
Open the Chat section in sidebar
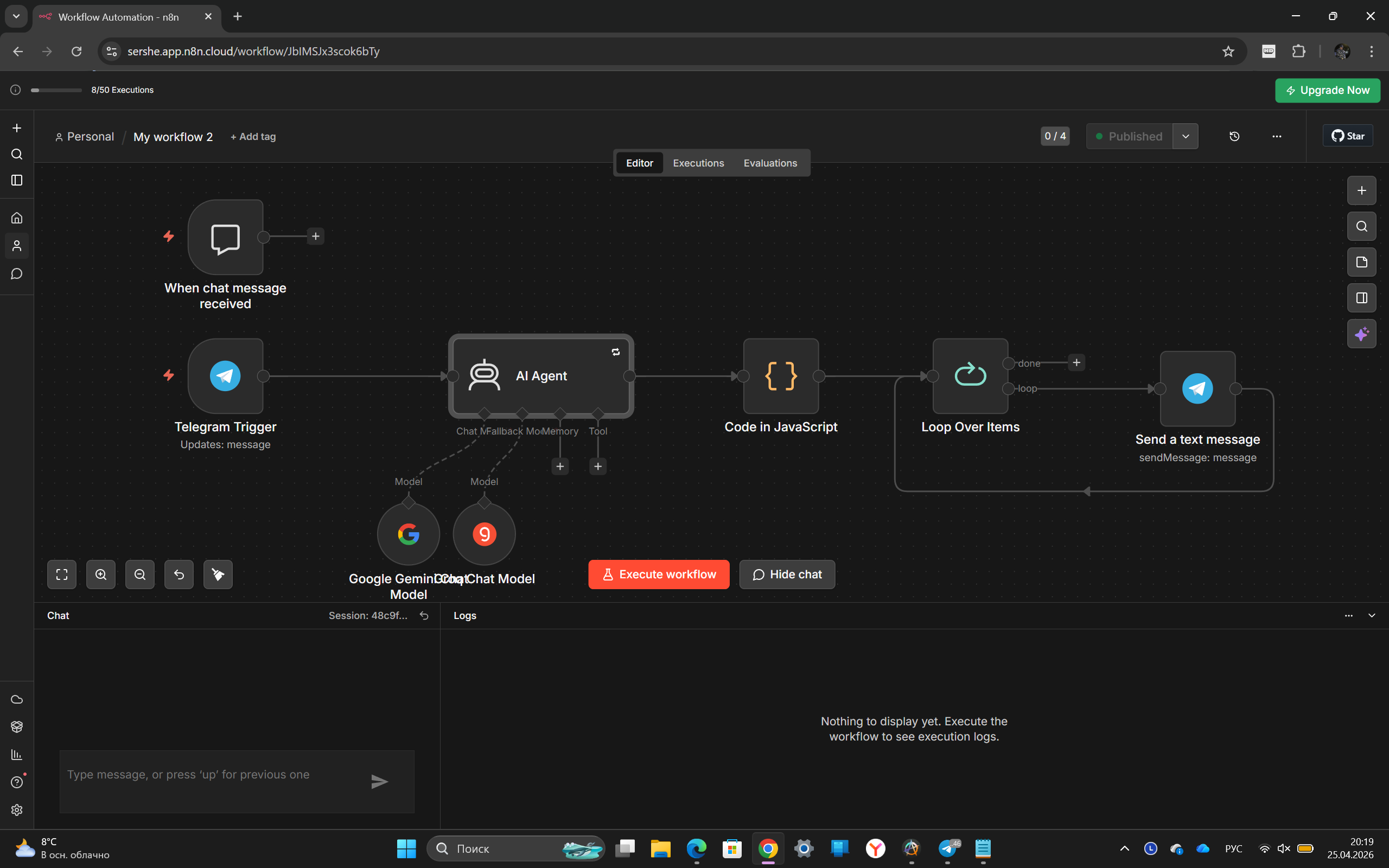click(17, 274)
